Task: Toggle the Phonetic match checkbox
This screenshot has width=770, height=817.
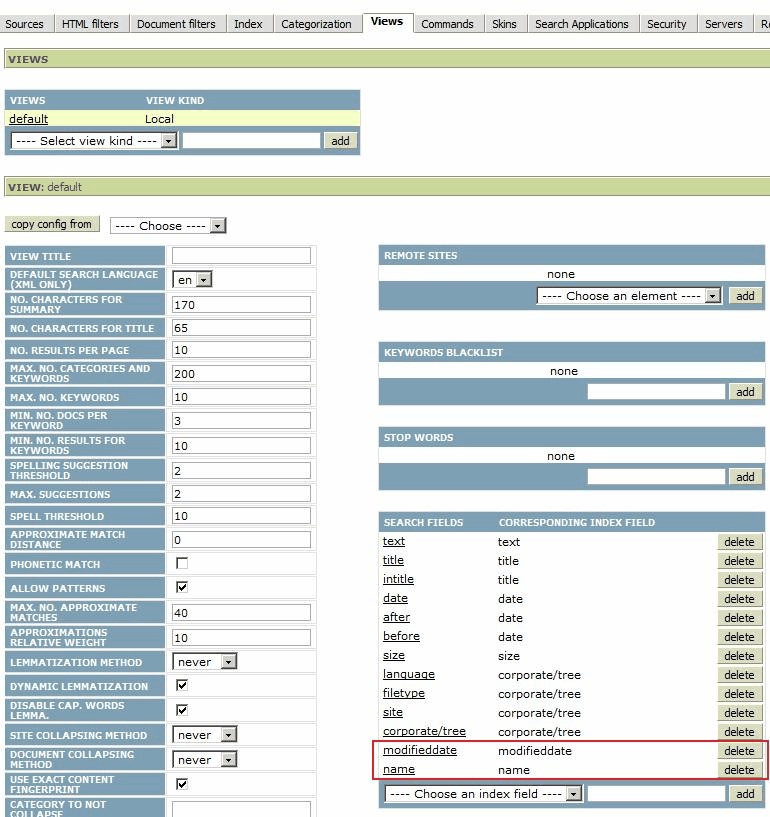Action: pyautogui.click(x=182, y=563)
